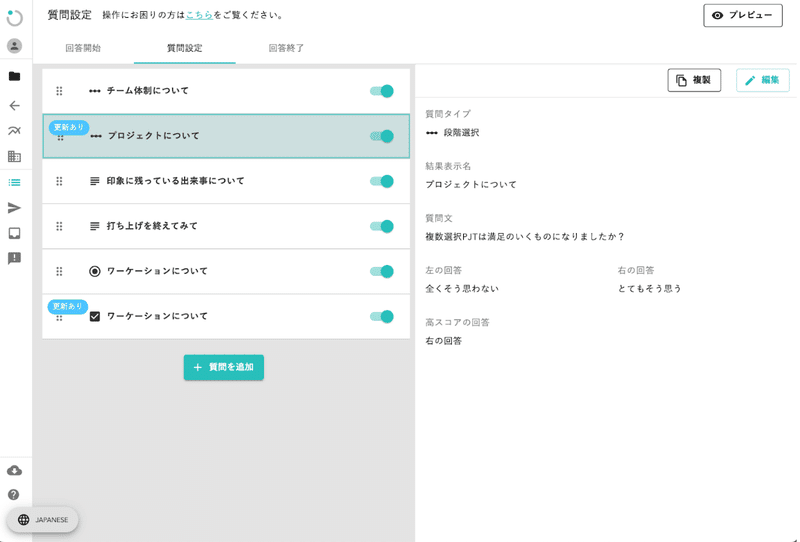This screenshot has height=542, width=800.
Task: Click 更新あり badge on プロジェクトについて
Action: point(69,127)
